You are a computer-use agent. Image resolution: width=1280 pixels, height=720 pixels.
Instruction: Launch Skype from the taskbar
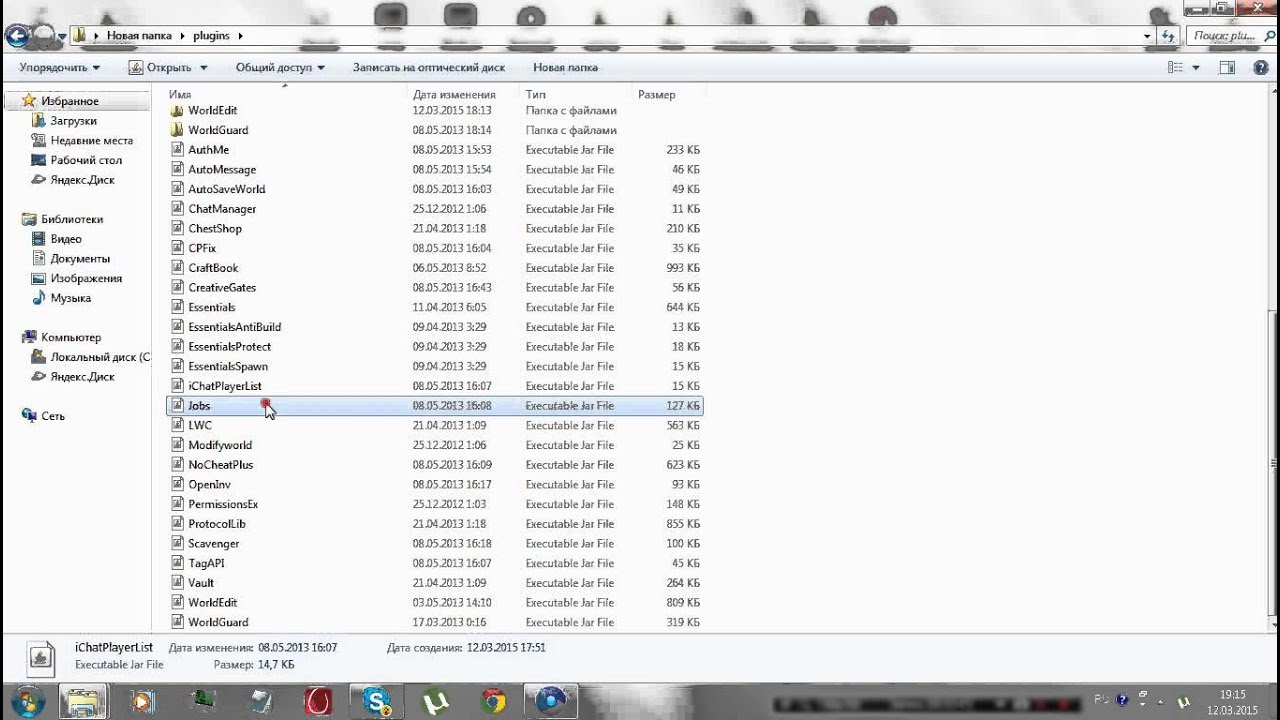tap(377, 701)
